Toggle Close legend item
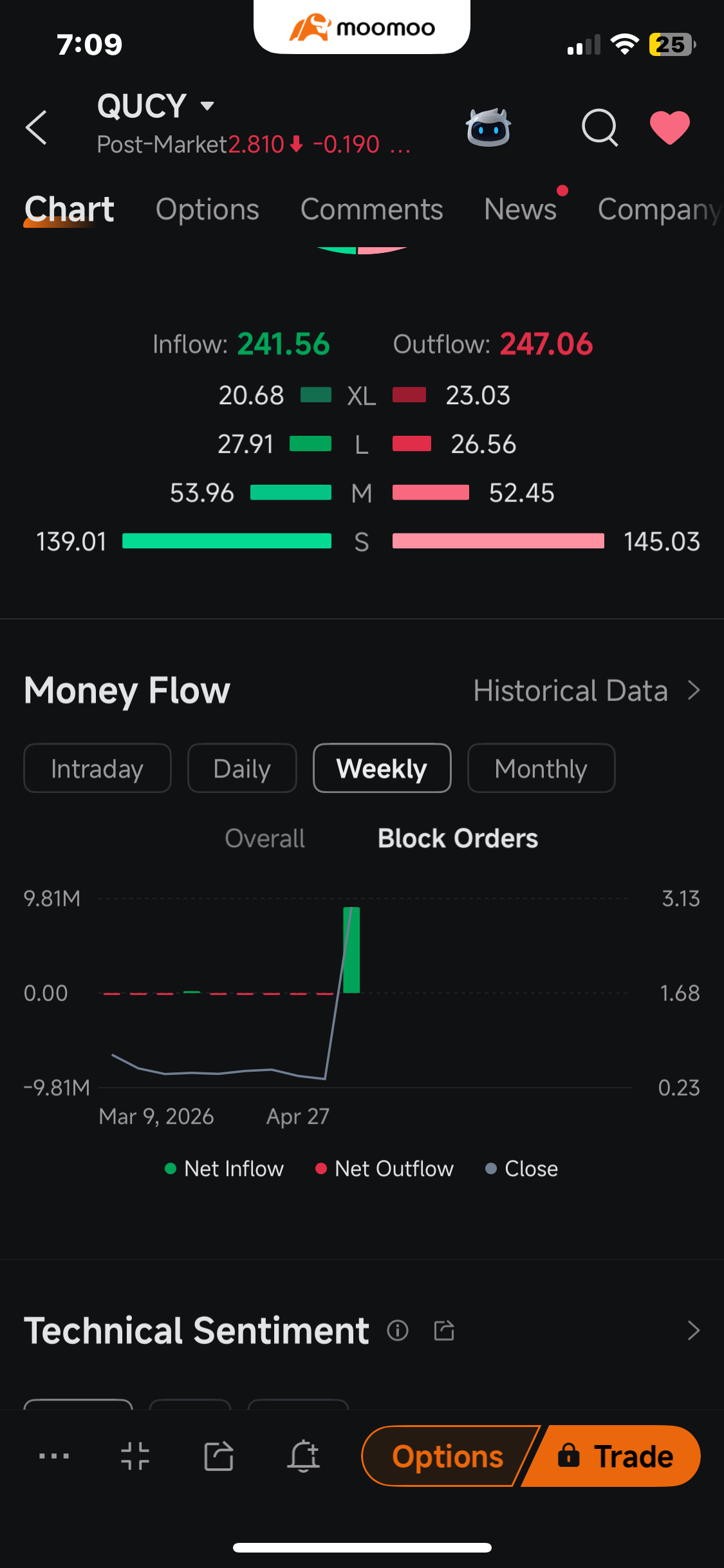Screen dimensions: 724x1568 521,1169
